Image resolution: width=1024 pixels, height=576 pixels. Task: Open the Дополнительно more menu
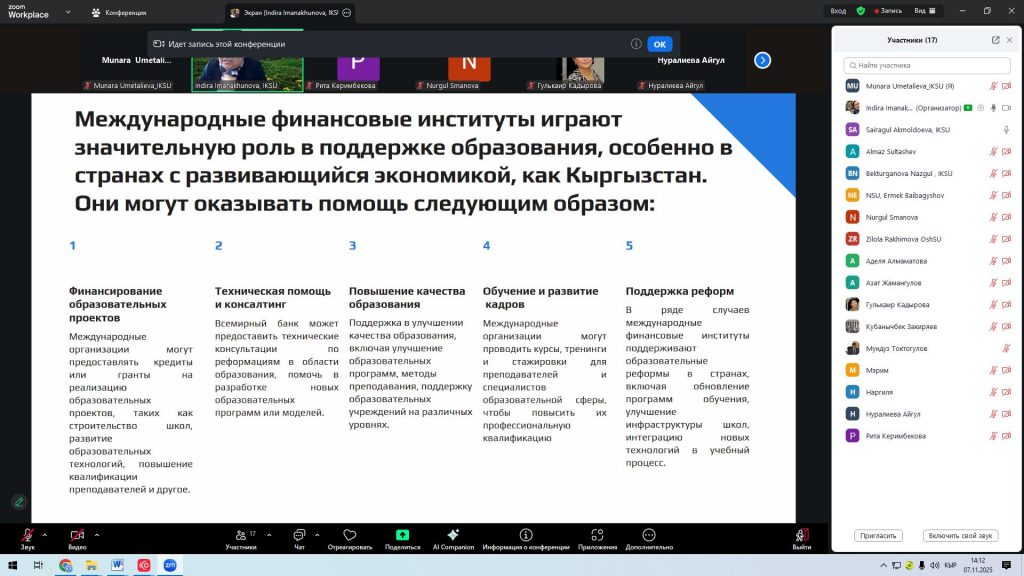649,535
